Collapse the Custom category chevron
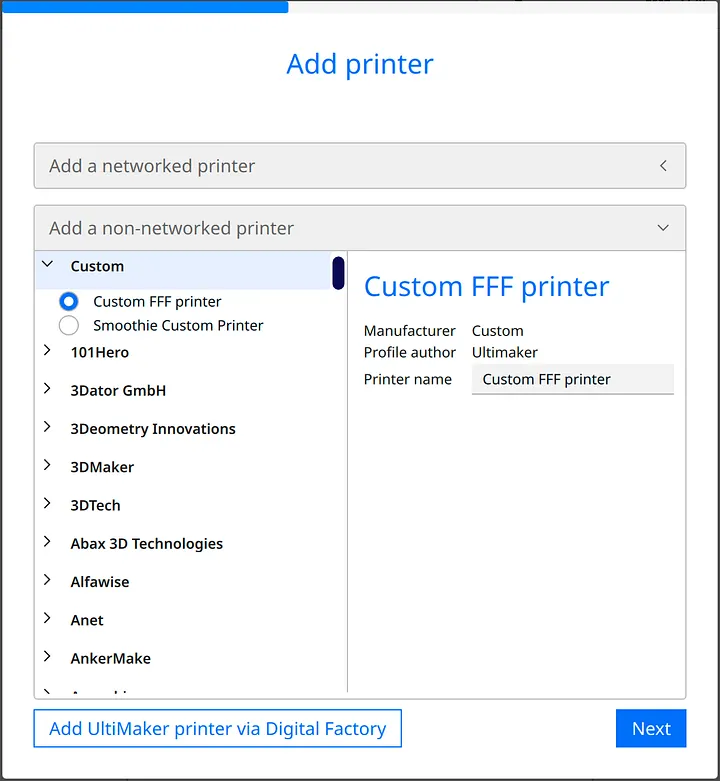Image resolution: width=720 pixels, height=781 pixels. [48, 264]
